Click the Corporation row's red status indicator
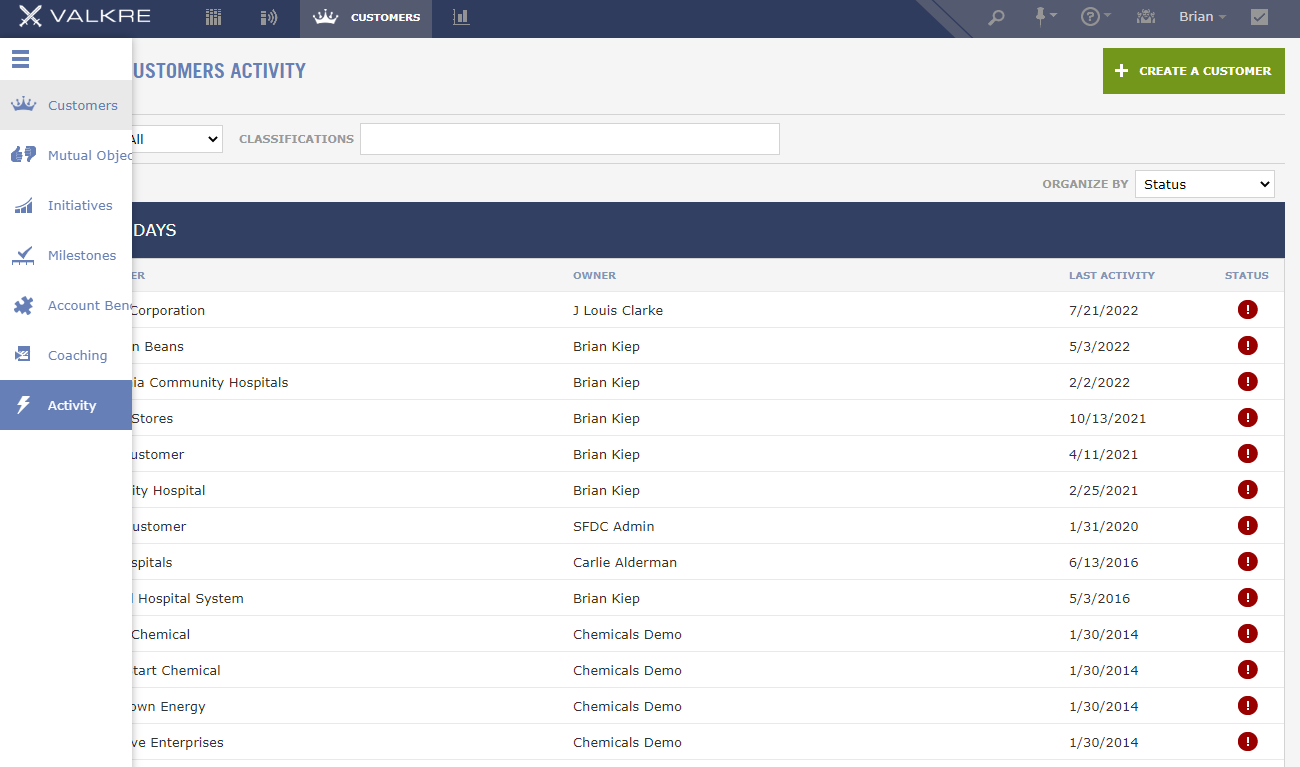 pyautogui.click(x=1247, y=309)
